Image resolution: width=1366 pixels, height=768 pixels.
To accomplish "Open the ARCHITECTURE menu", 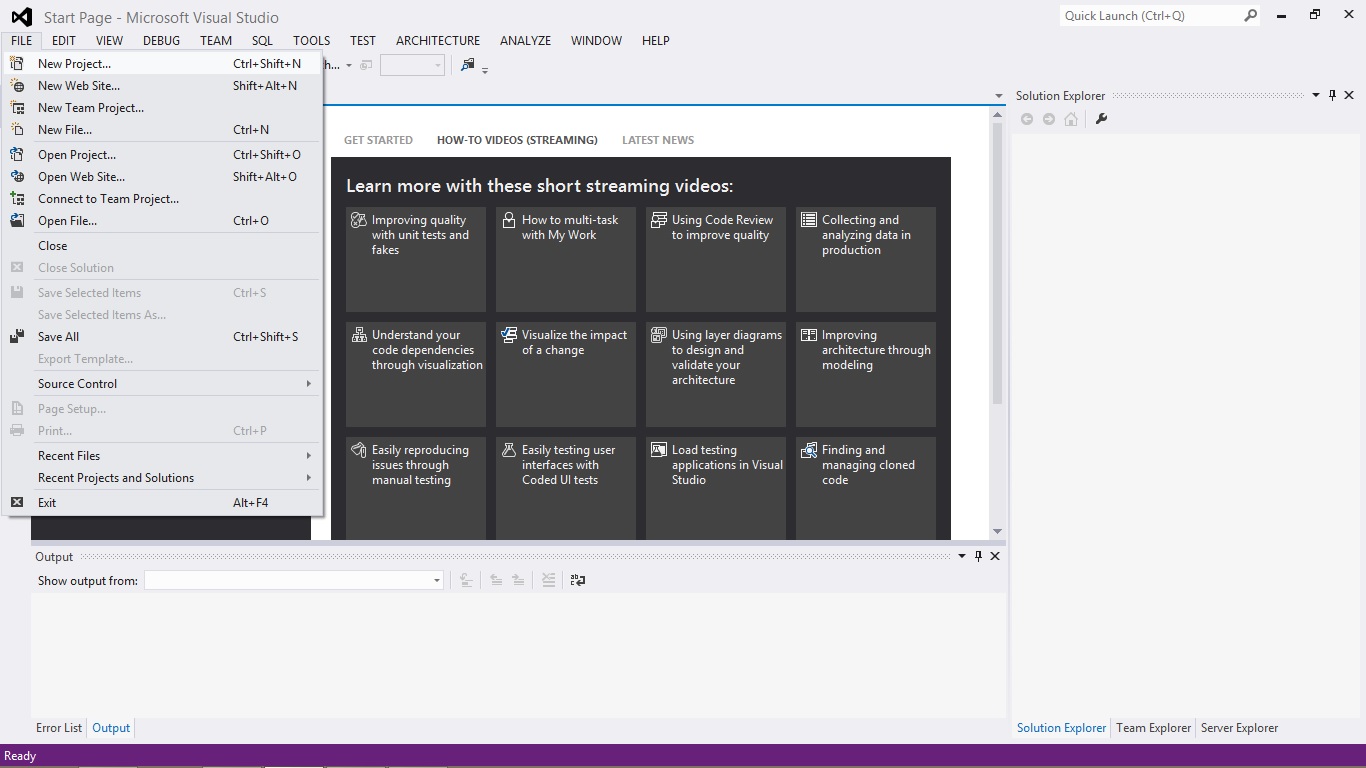I will coord(438,40).
